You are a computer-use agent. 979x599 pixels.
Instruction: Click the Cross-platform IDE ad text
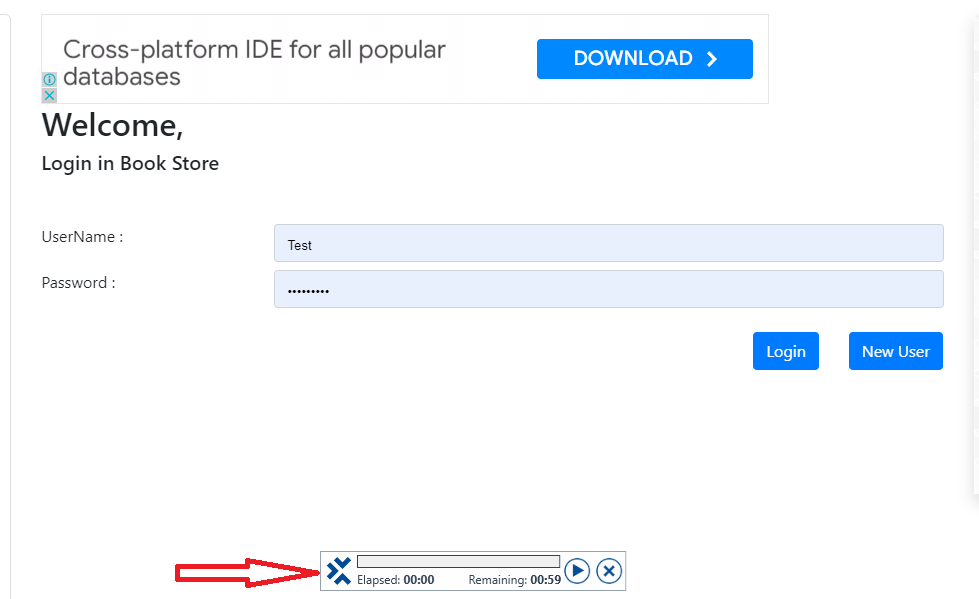254,63
